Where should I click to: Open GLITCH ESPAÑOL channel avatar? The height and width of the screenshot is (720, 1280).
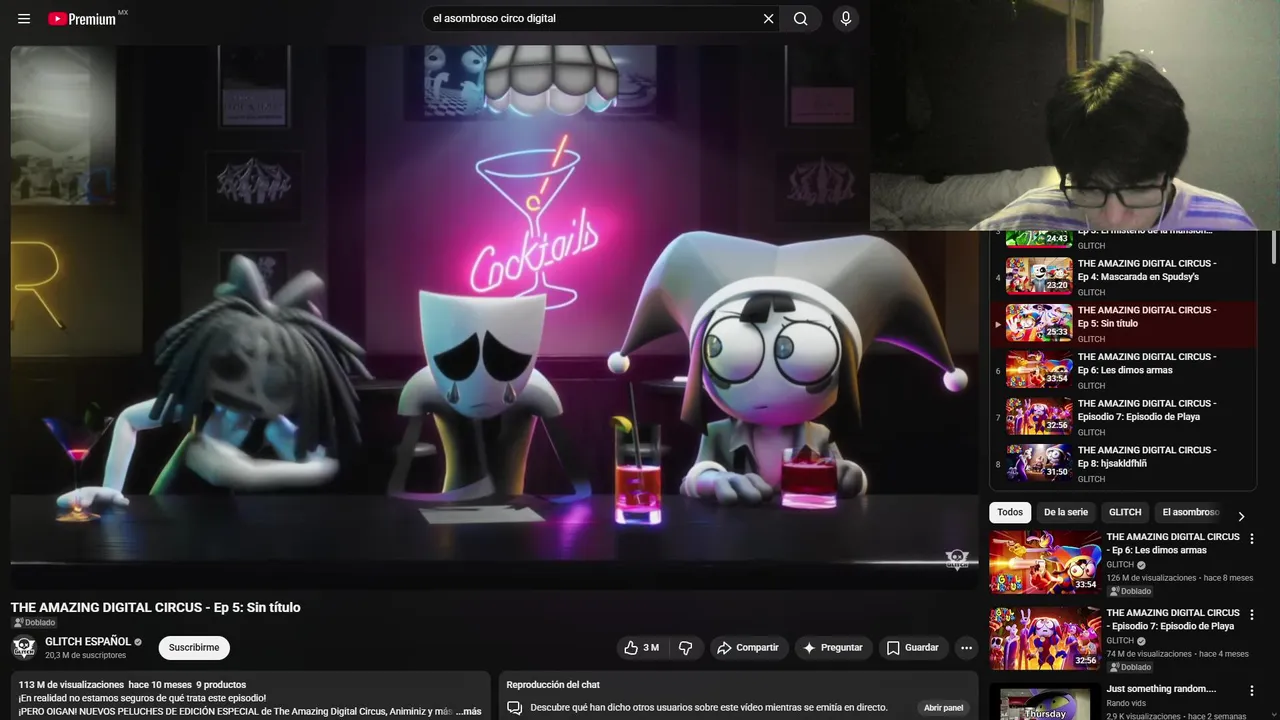coord(24,648)
